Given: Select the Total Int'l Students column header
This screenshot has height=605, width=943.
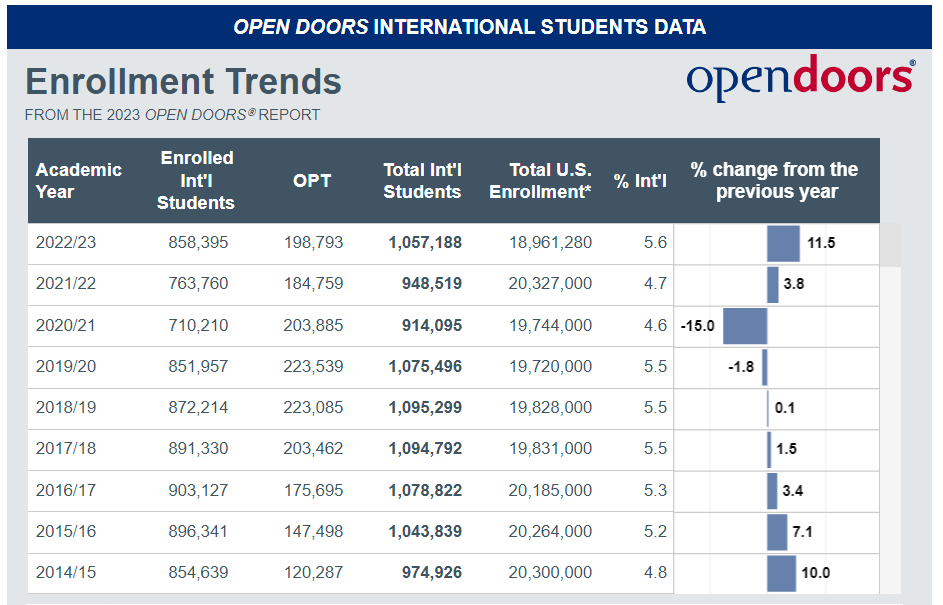Looking at the screenshot, I should pyautogui.click(x=422, y=181).
